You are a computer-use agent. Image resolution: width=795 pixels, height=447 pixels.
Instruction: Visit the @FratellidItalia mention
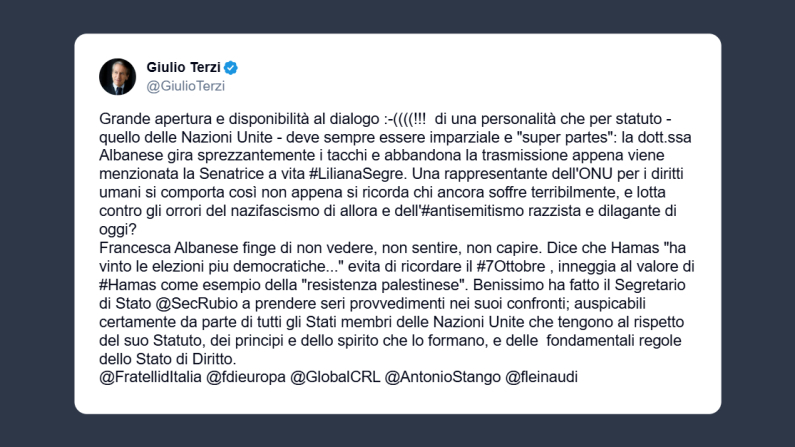(151, 377)
